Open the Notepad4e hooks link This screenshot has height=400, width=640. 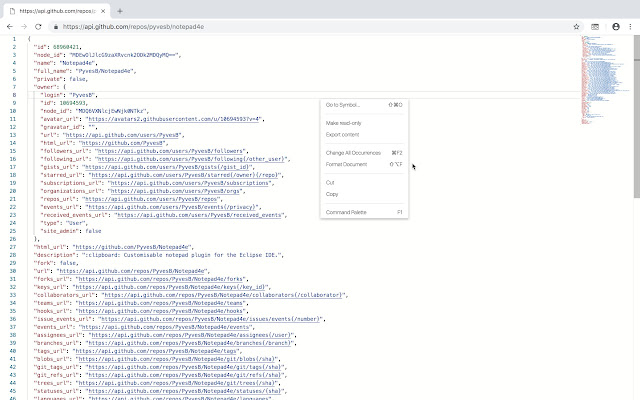(x=161, y=311)
